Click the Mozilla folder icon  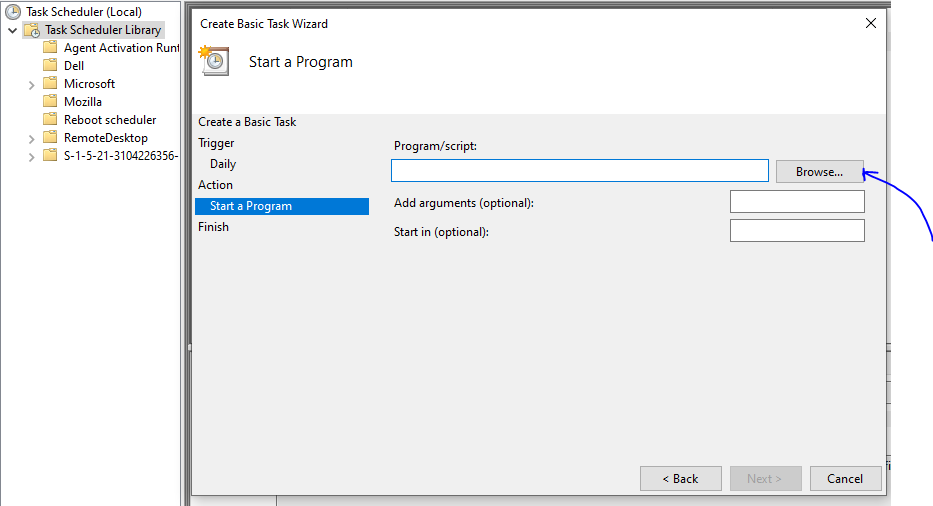point(51,101)
